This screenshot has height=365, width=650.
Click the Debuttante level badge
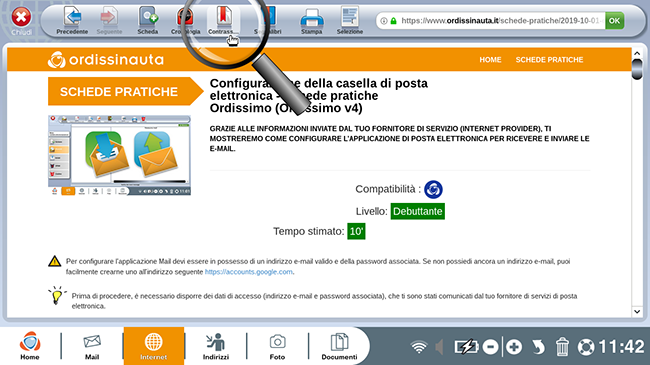[x=417, y=211]
